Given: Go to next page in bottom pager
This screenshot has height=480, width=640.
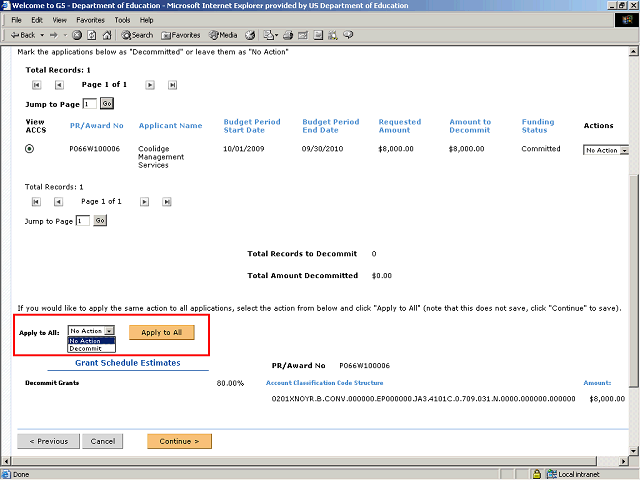Looking at the screenshot, I should coord(144,202).
